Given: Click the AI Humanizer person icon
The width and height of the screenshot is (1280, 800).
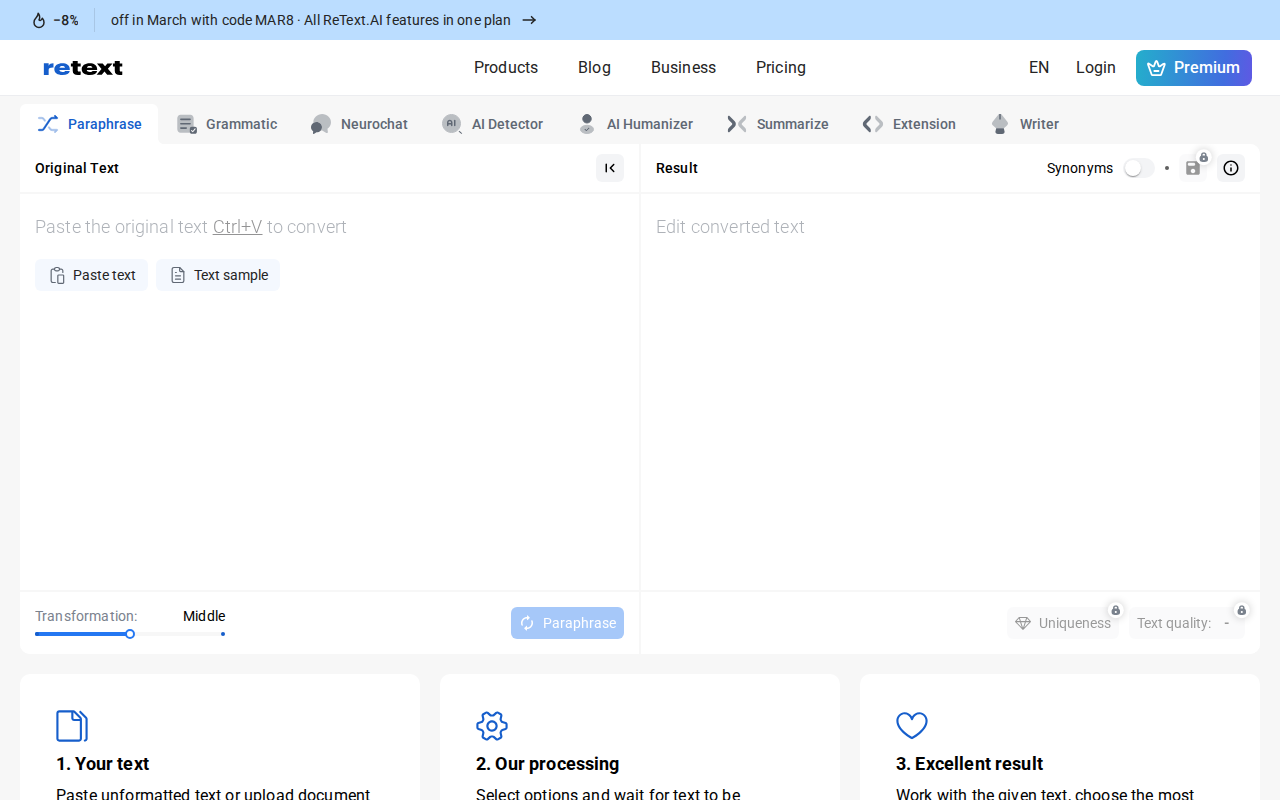Looking at the screenshot, I should pyautogui.click(x=587, y=124).
